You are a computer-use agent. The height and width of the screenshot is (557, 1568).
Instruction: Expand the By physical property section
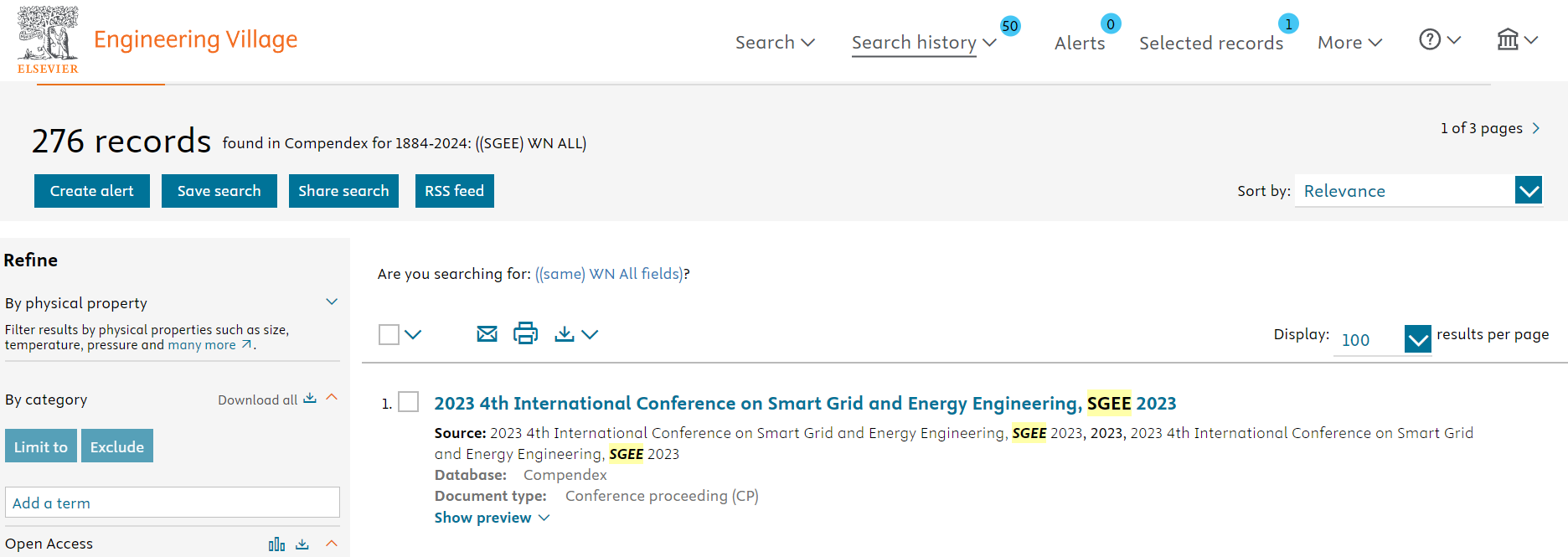point(332,302)
